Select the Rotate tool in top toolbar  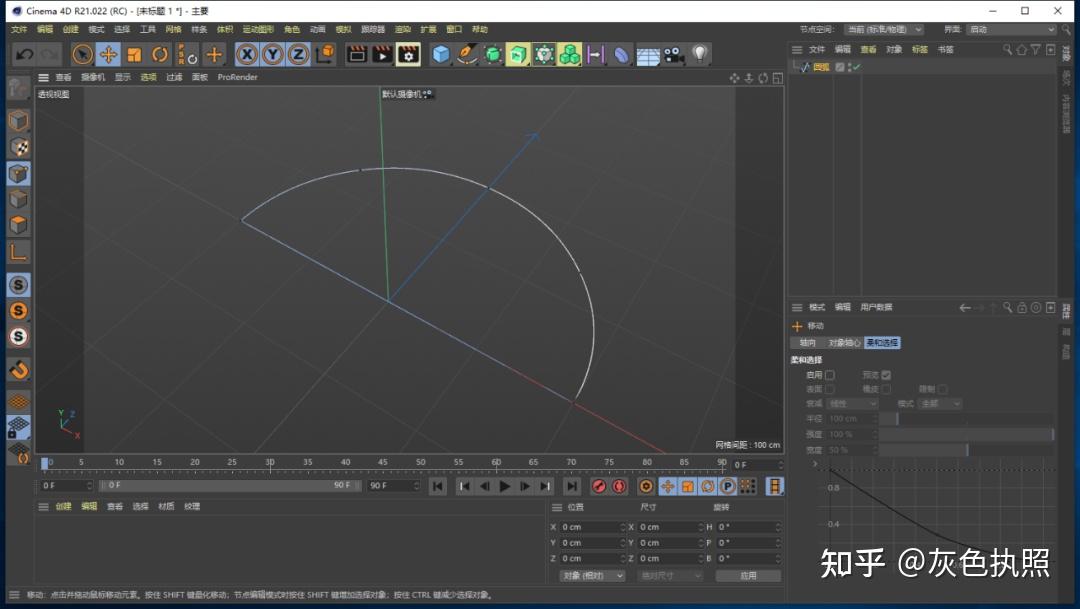[x=160, y=54]
